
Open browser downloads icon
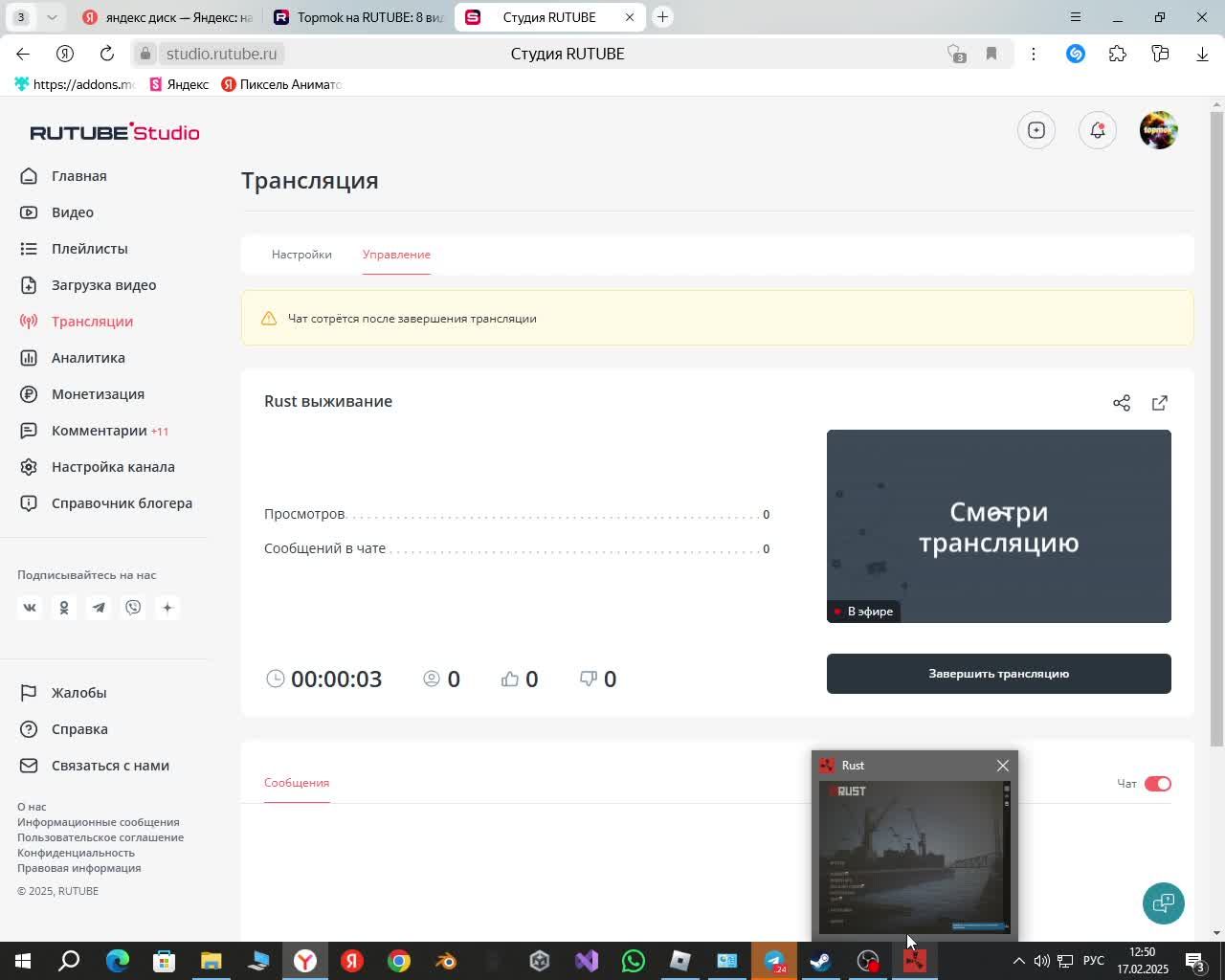tap(1202, 54)
